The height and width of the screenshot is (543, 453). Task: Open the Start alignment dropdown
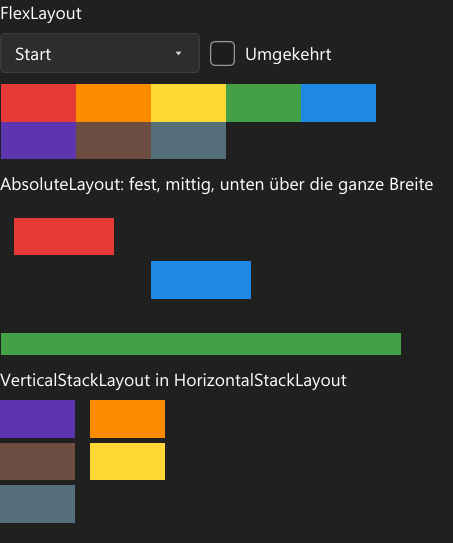[100, 53]
